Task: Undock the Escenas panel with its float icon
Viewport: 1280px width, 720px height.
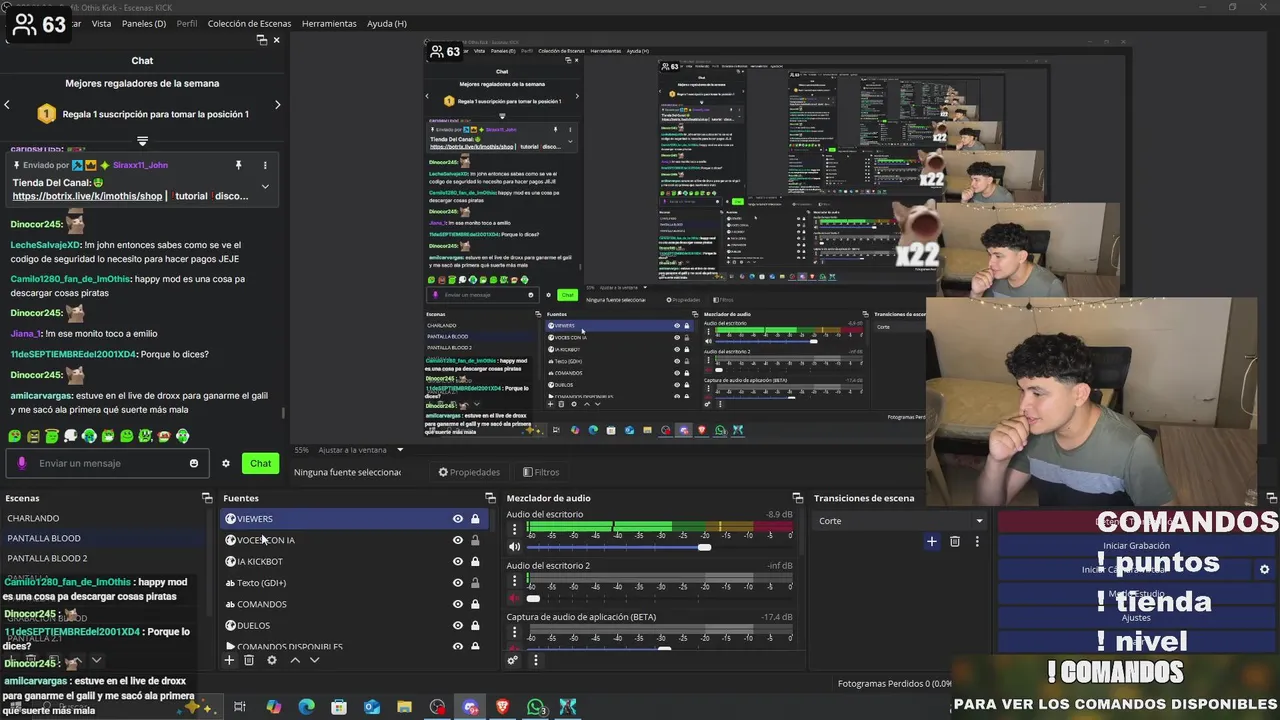Action: click(x=207, y=498)
